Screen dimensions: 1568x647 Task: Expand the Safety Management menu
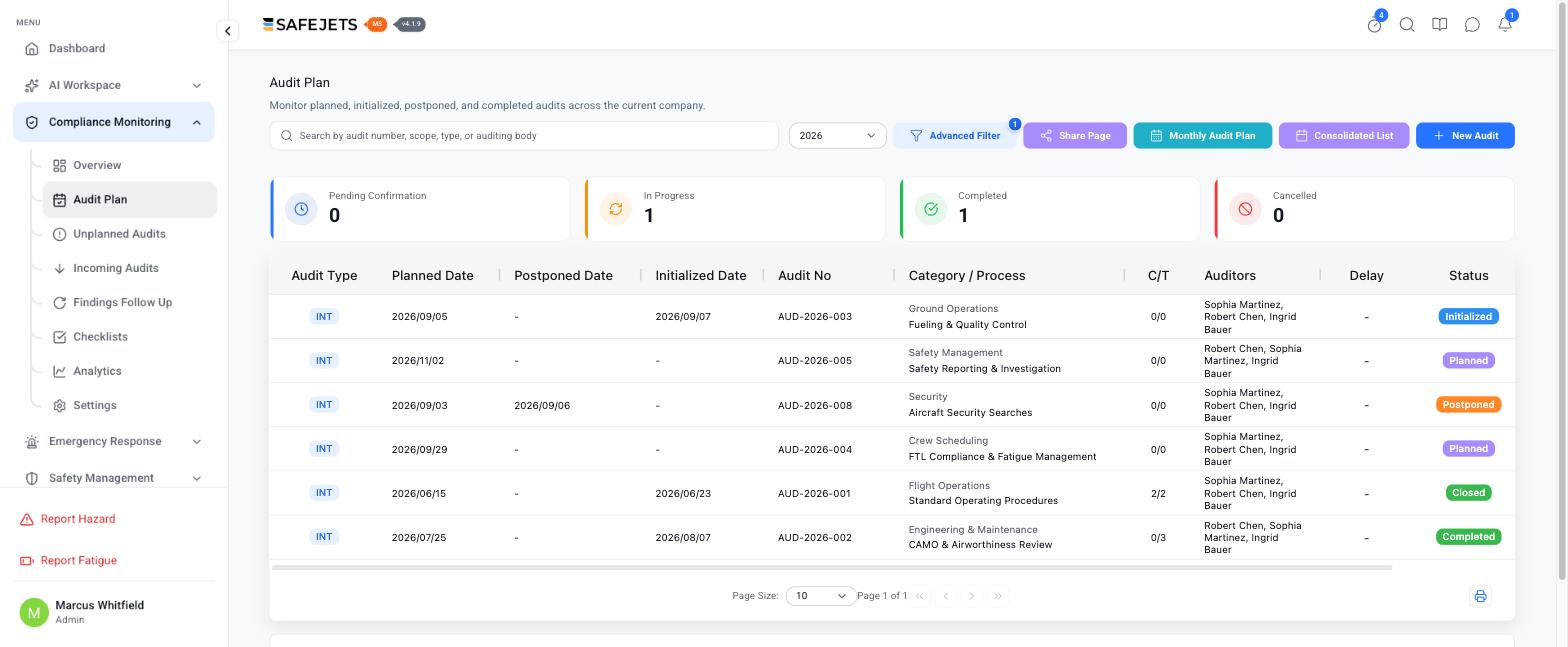pyautogui.click(x=114, y=478)
